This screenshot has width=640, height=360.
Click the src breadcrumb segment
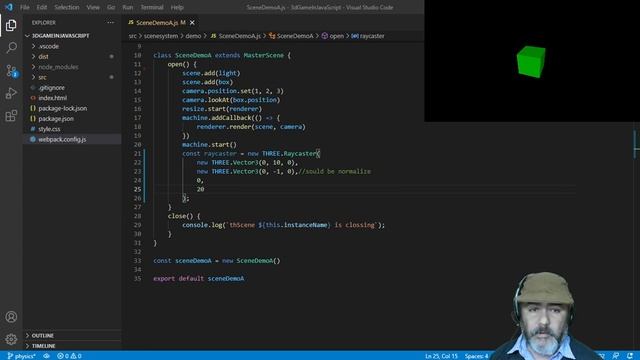coord(133,36)
